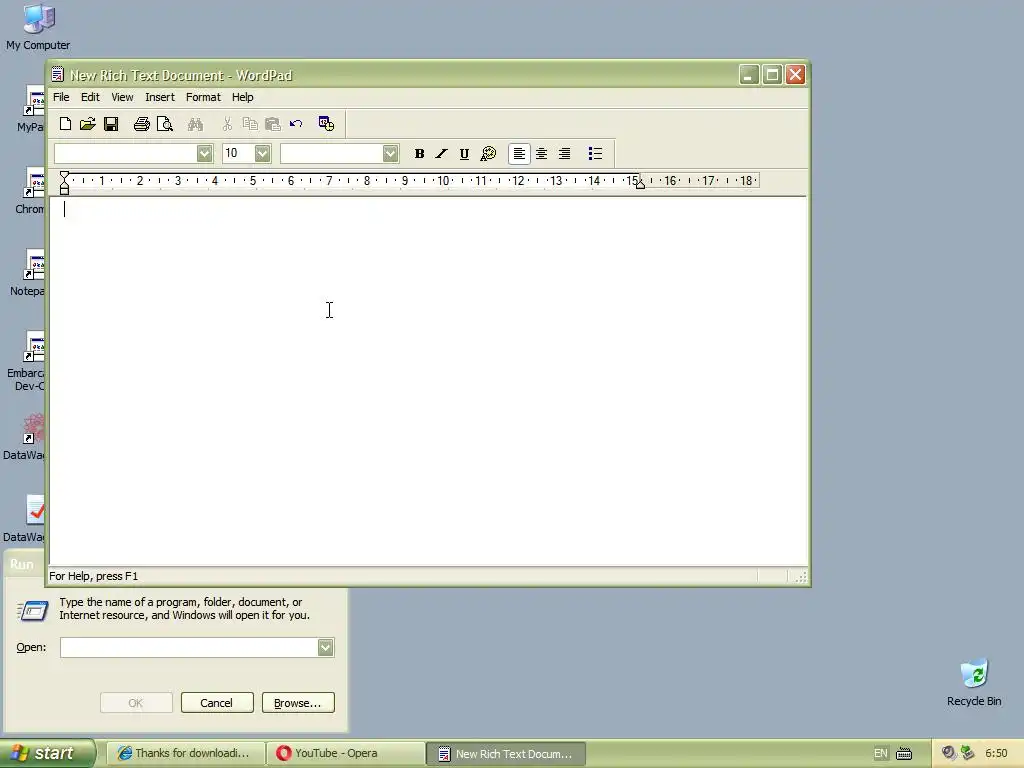Align text right

564,153
